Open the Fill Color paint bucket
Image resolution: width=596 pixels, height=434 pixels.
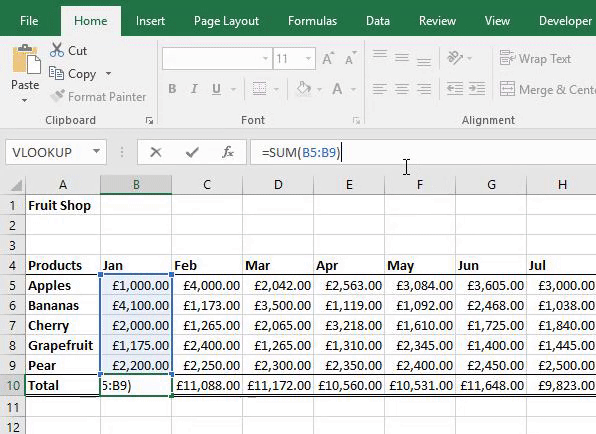(303, 89)
